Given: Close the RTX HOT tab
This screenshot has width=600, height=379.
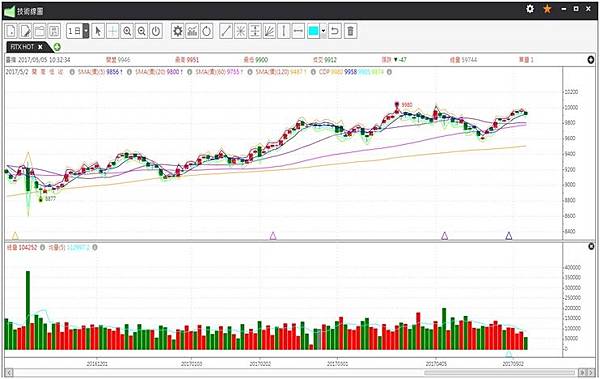Looking at the screenshot, I should click(40, 47).
